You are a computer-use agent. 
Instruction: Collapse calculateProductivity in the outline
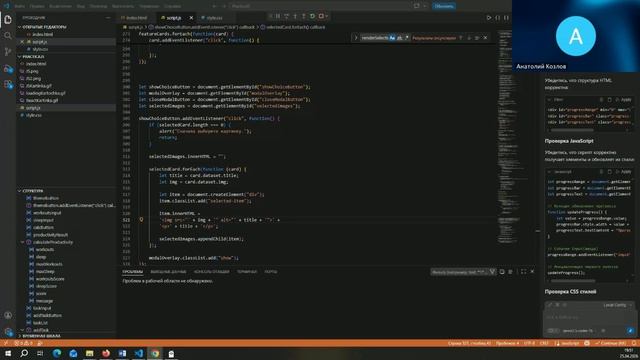coord(23,242)
